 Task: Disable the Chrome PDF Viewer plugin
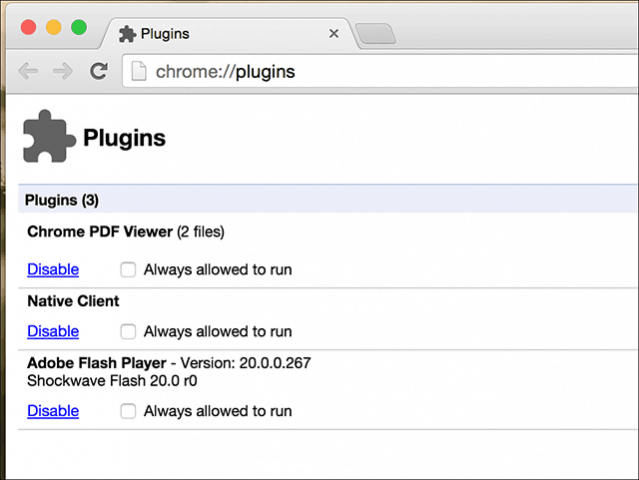coord(53,269)
